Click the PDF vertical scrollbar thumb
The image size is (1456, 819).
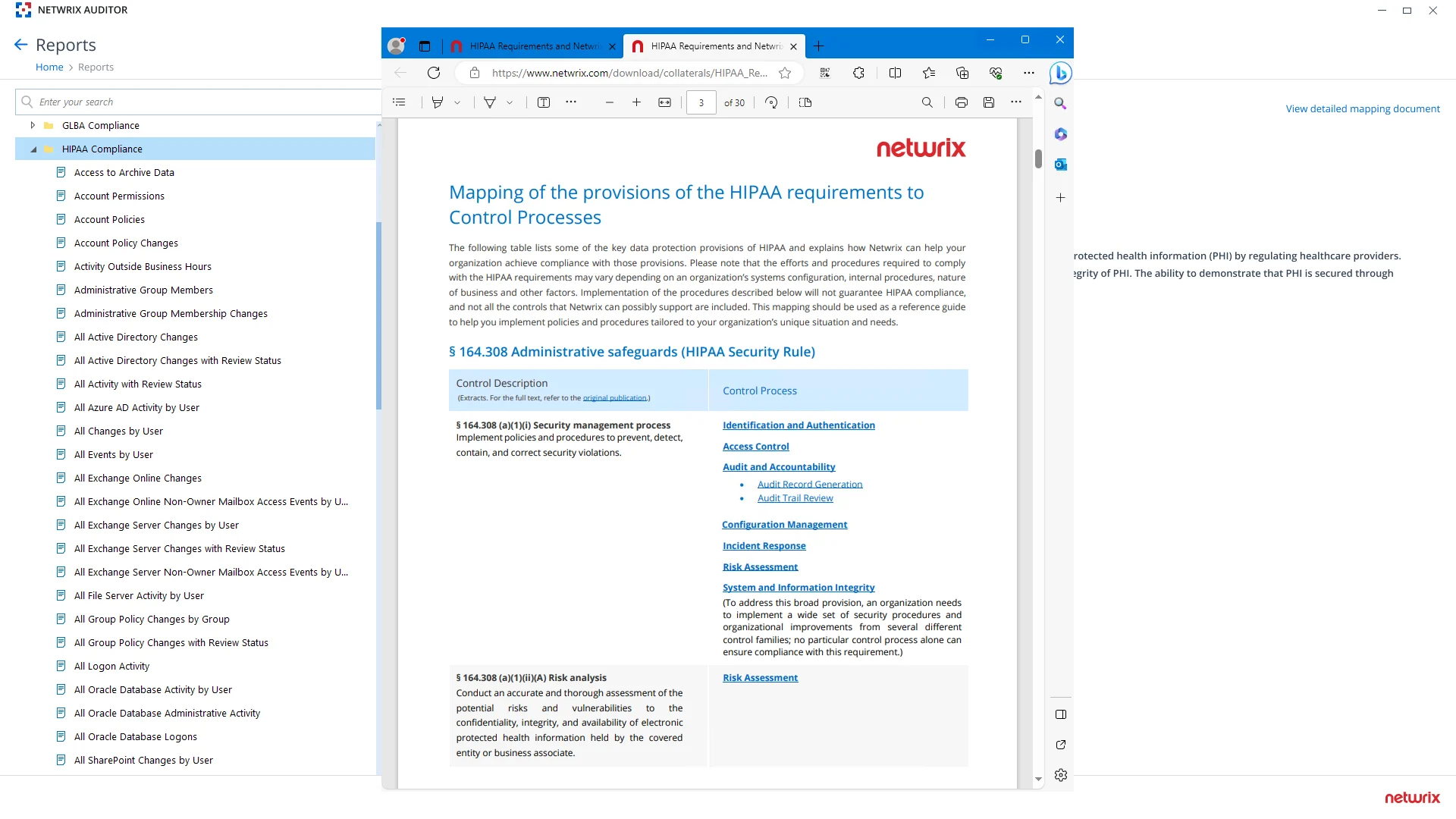point(1038,159)
